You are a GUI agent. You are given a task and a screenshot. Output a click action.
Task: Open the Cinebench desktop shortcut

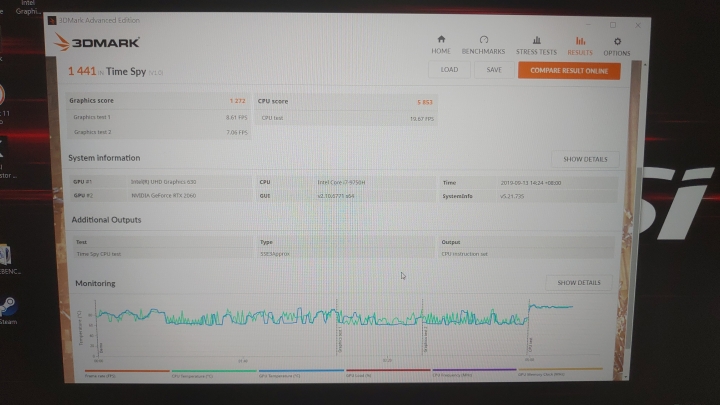pos(8,260)
